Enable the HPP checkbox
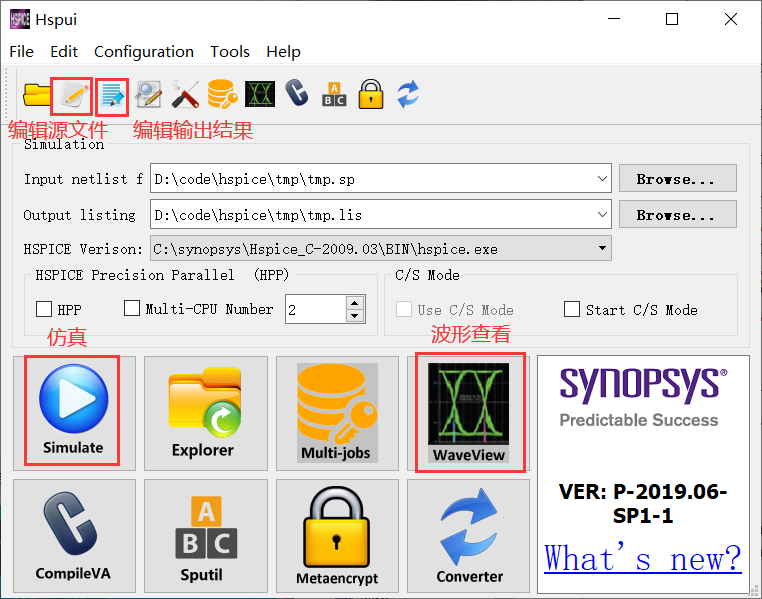Viewport: 762px width, 599px height. [x=44, y=309]
